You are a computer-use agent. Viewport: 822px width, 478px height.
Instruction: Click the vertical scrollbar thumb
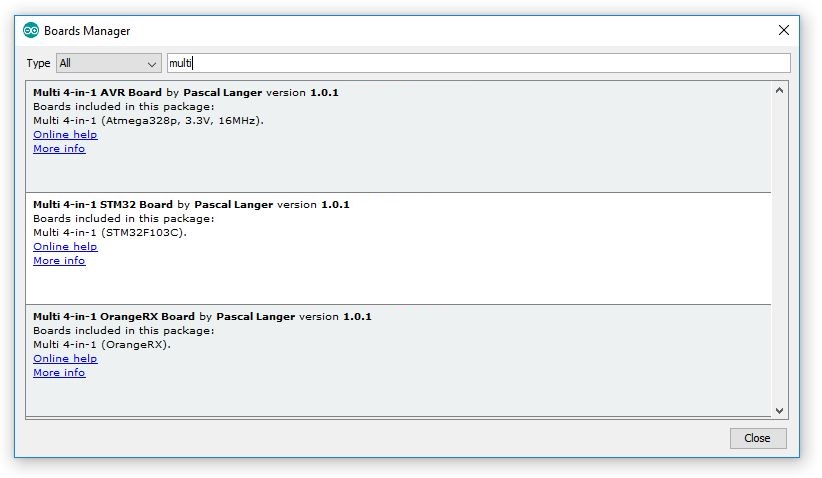click(x=780, y=250)
